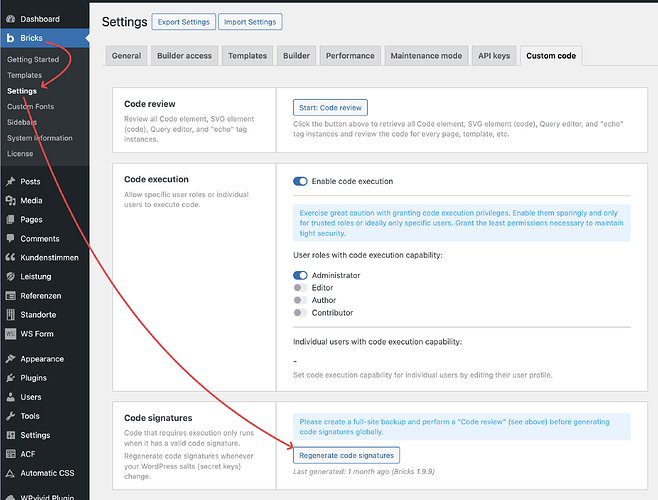Open the Templates settings tab
The image size is (658, 500).
247,56
